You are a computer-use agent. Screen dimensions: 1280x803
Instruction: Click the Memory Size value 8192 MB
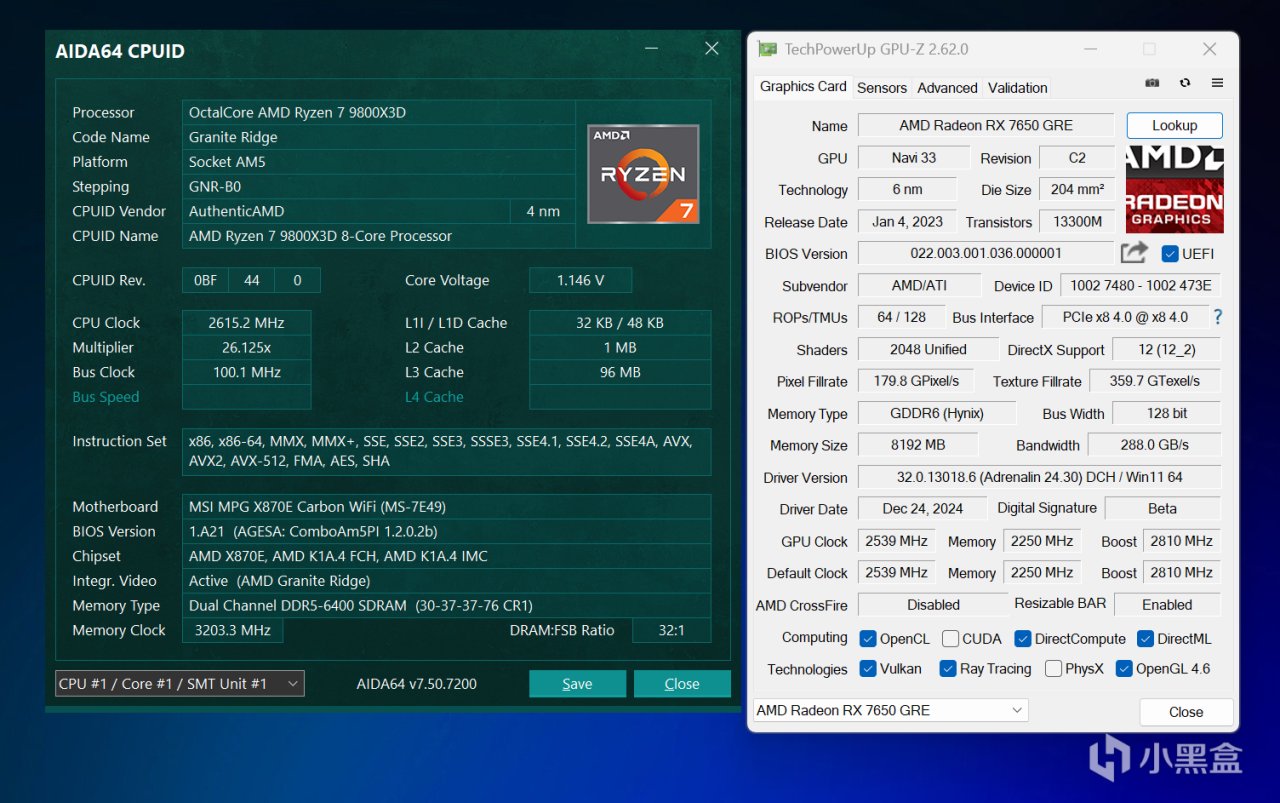point(917,445)
